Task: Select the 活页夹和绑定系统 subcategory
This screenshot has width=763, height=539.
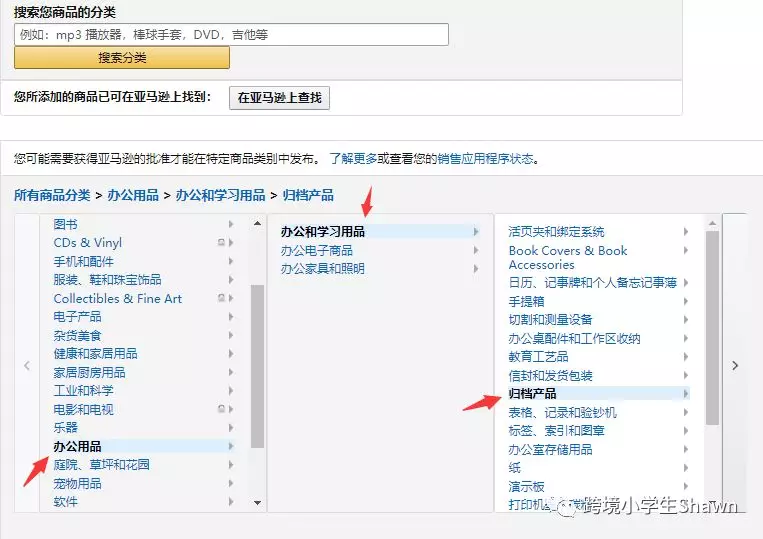Action: (556, 232)
